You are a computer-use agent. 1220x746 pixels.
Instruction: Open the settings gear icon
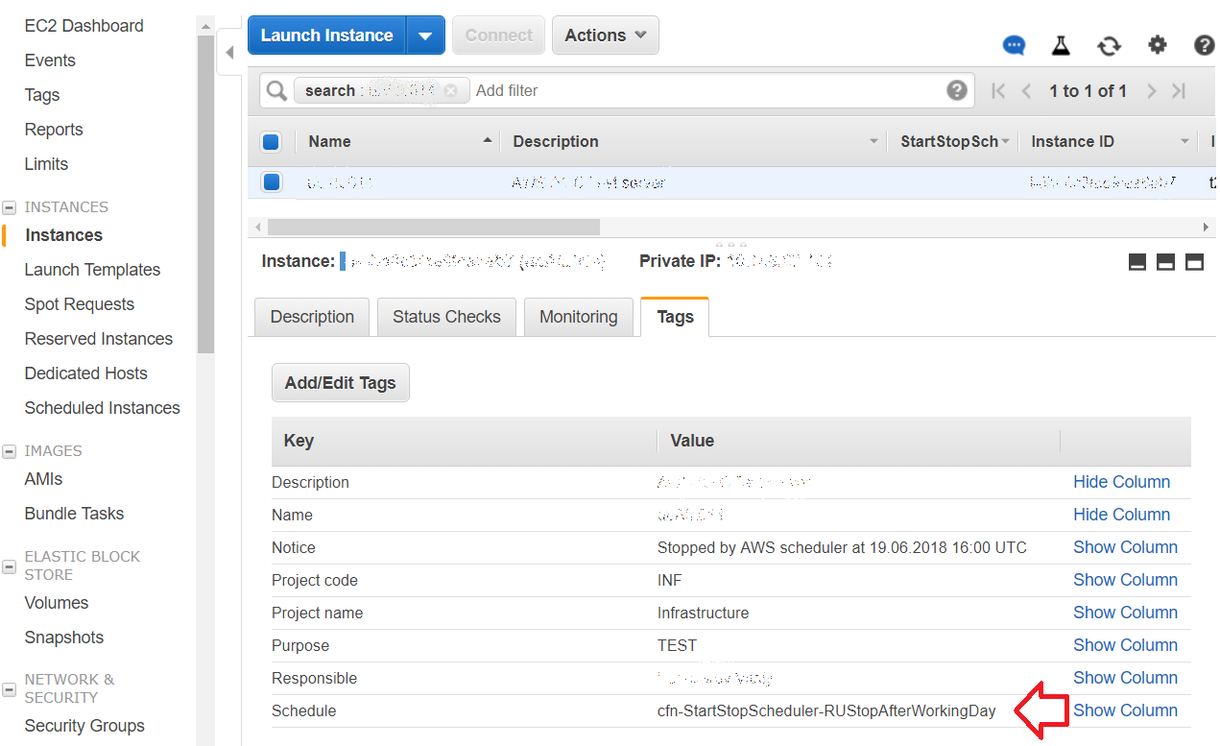click(x=1157, y=45)
